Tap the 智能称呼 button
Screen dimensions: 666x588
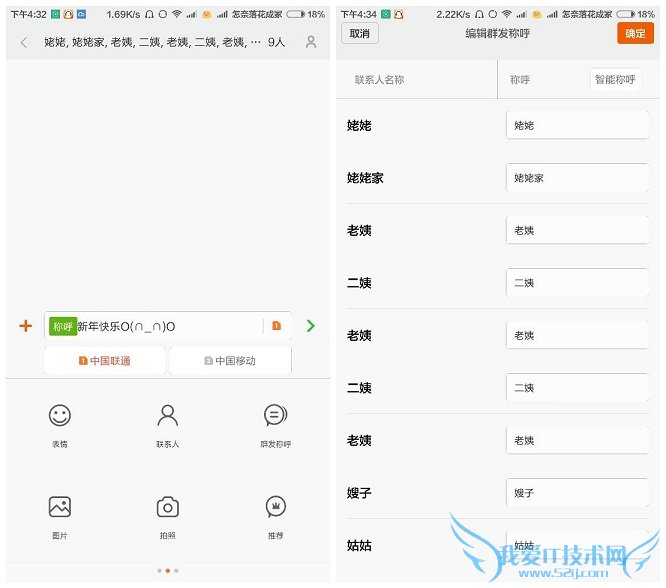[615, 79]
